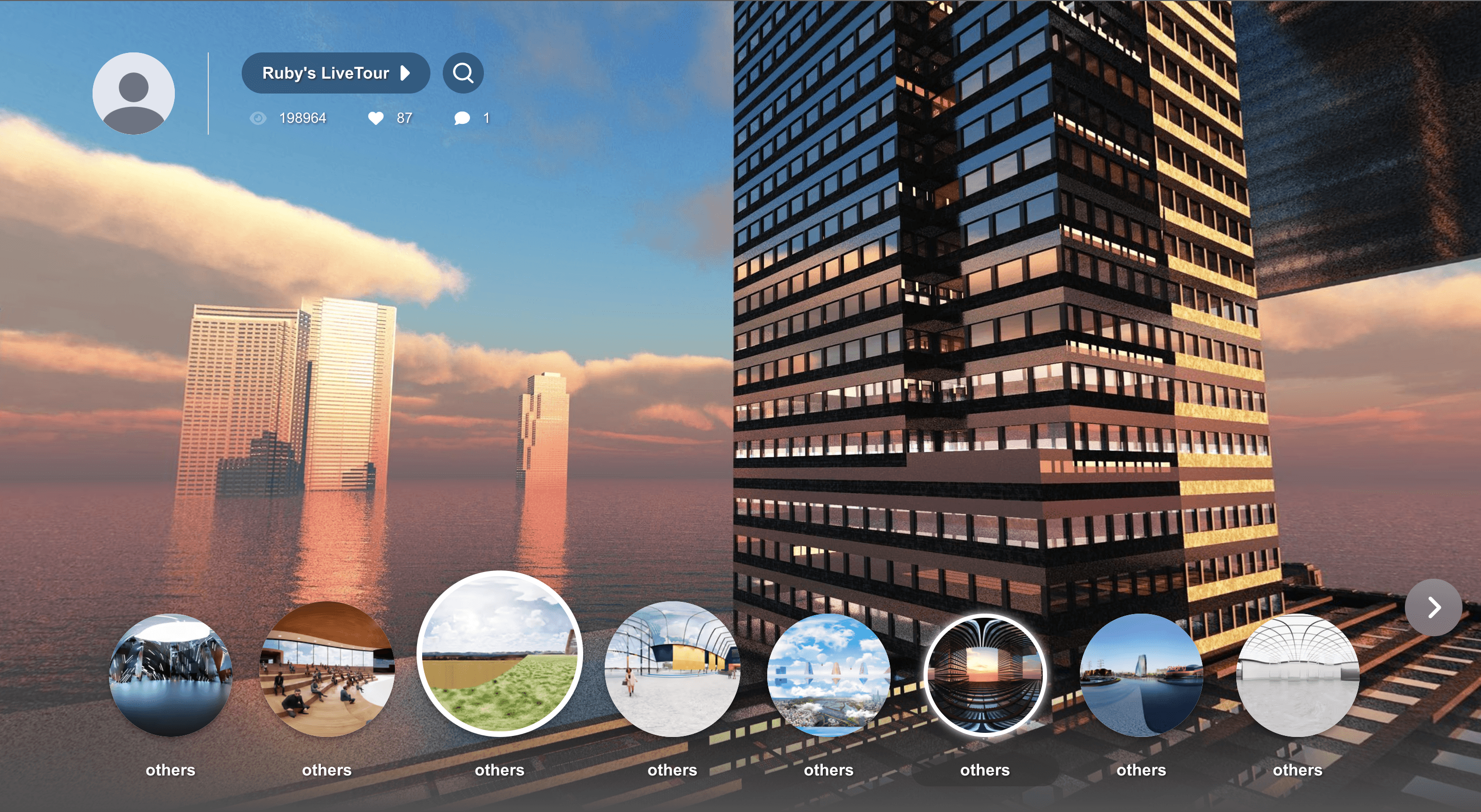This screenshot has width=1481, height=812.
Task: Click the 'others' label under grass field
Action: click(500, 770)
